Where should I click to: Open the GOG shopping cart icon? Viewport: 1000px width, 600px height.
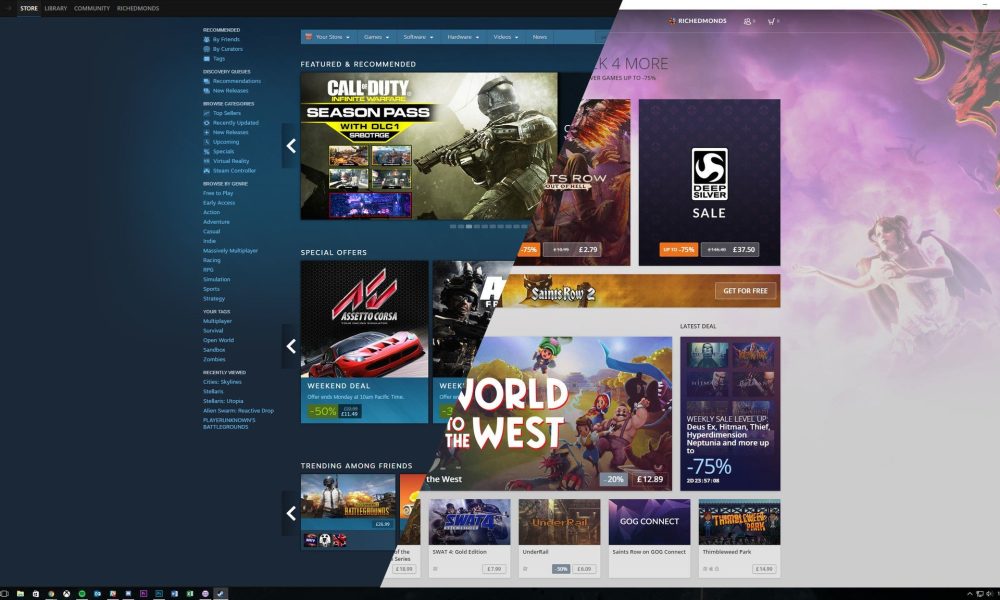click(x=772, y=21)
